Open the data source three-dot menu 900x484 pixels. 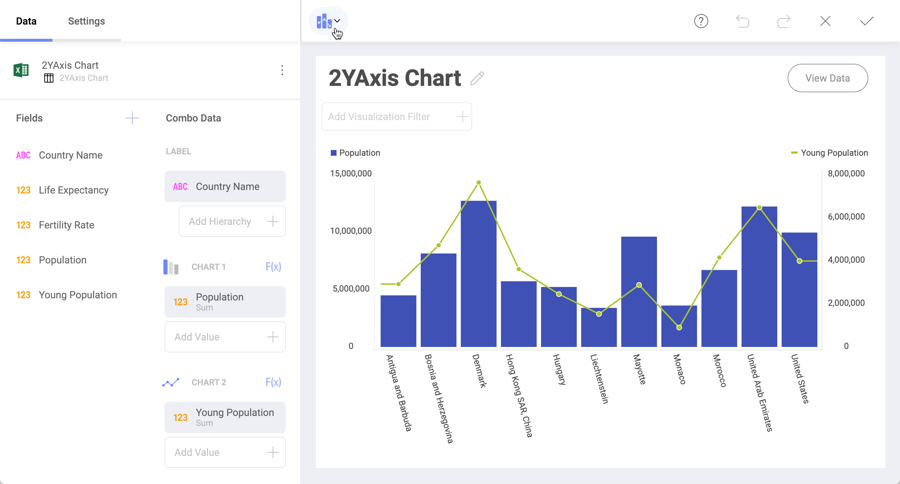(x=282, y=71)
